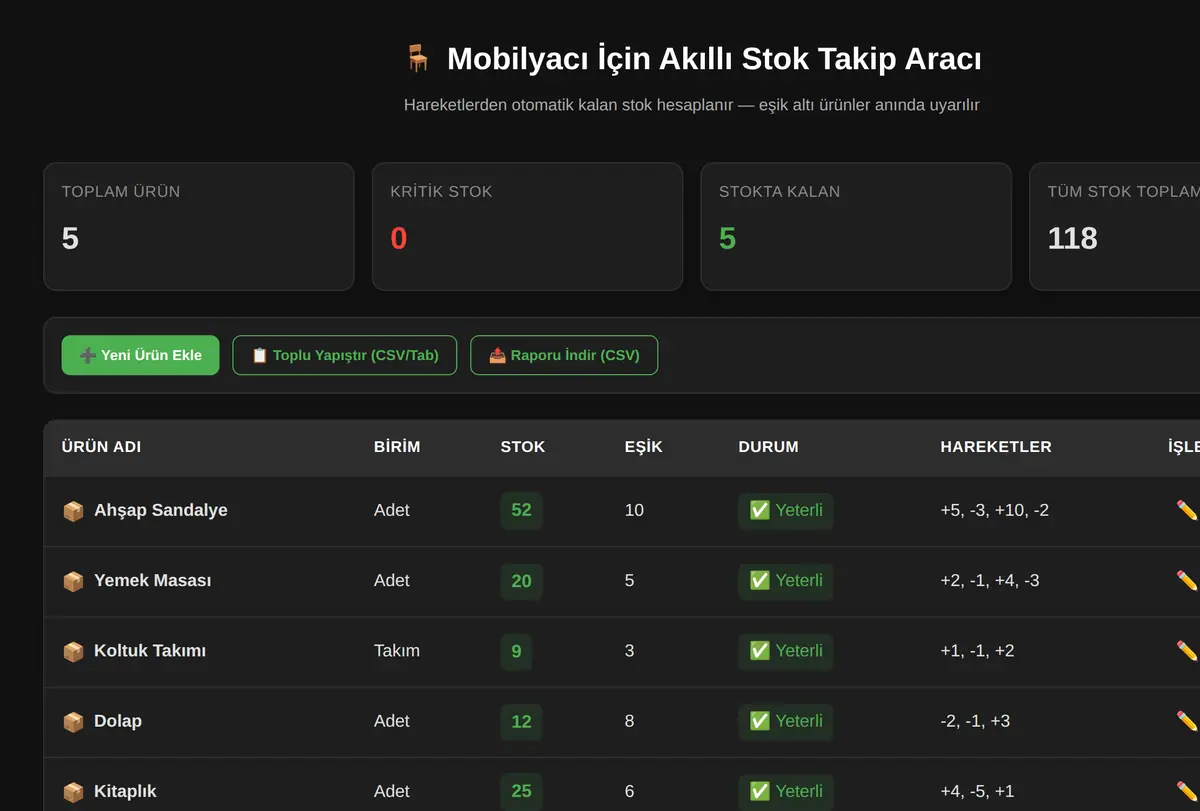Click threshold value 8 for Dolap
The width and height of the screenshot is (1200, 811).
click(x=629, y=720)
